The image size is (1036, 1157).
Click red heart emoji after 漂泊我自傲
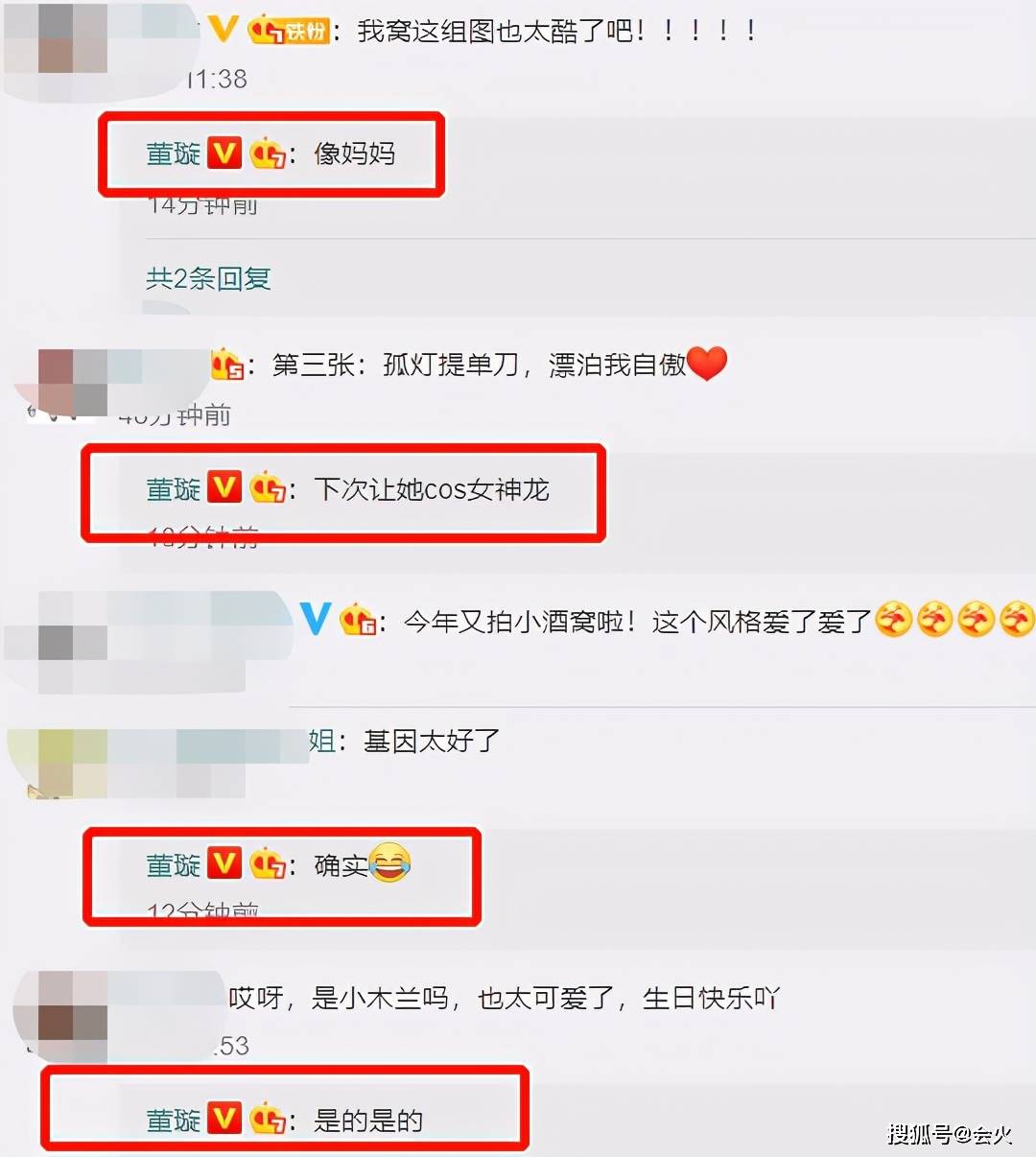point(708,364)
